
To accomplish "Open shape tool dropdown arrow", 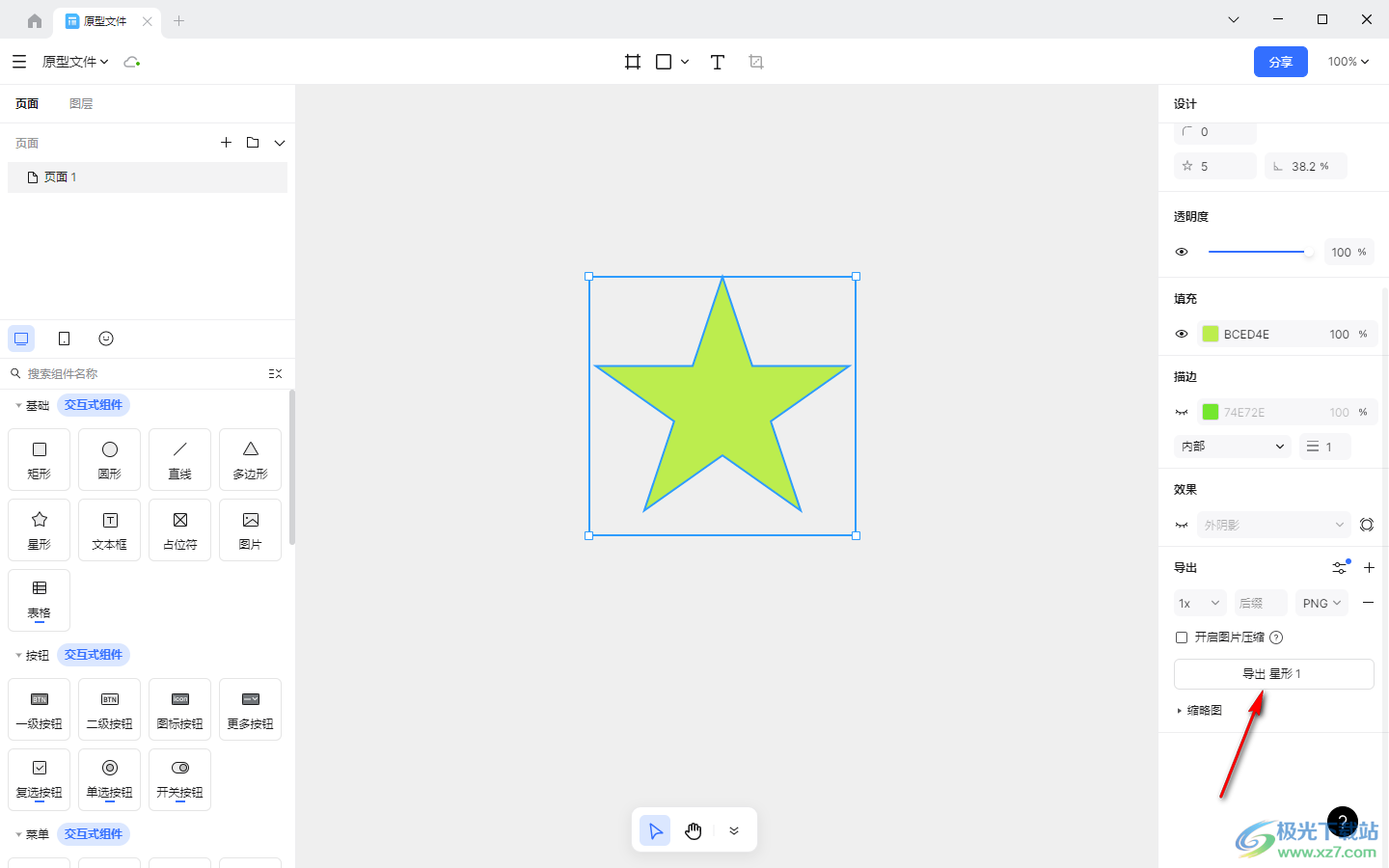I will pos(685,62).
